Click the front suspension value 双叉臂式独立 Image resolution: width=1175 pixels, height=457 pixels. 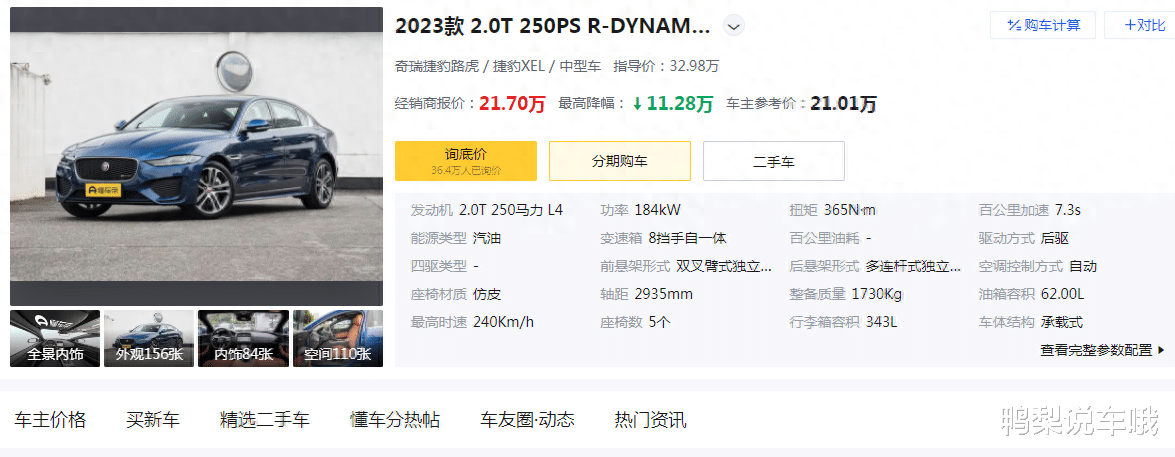pos(723,266)
